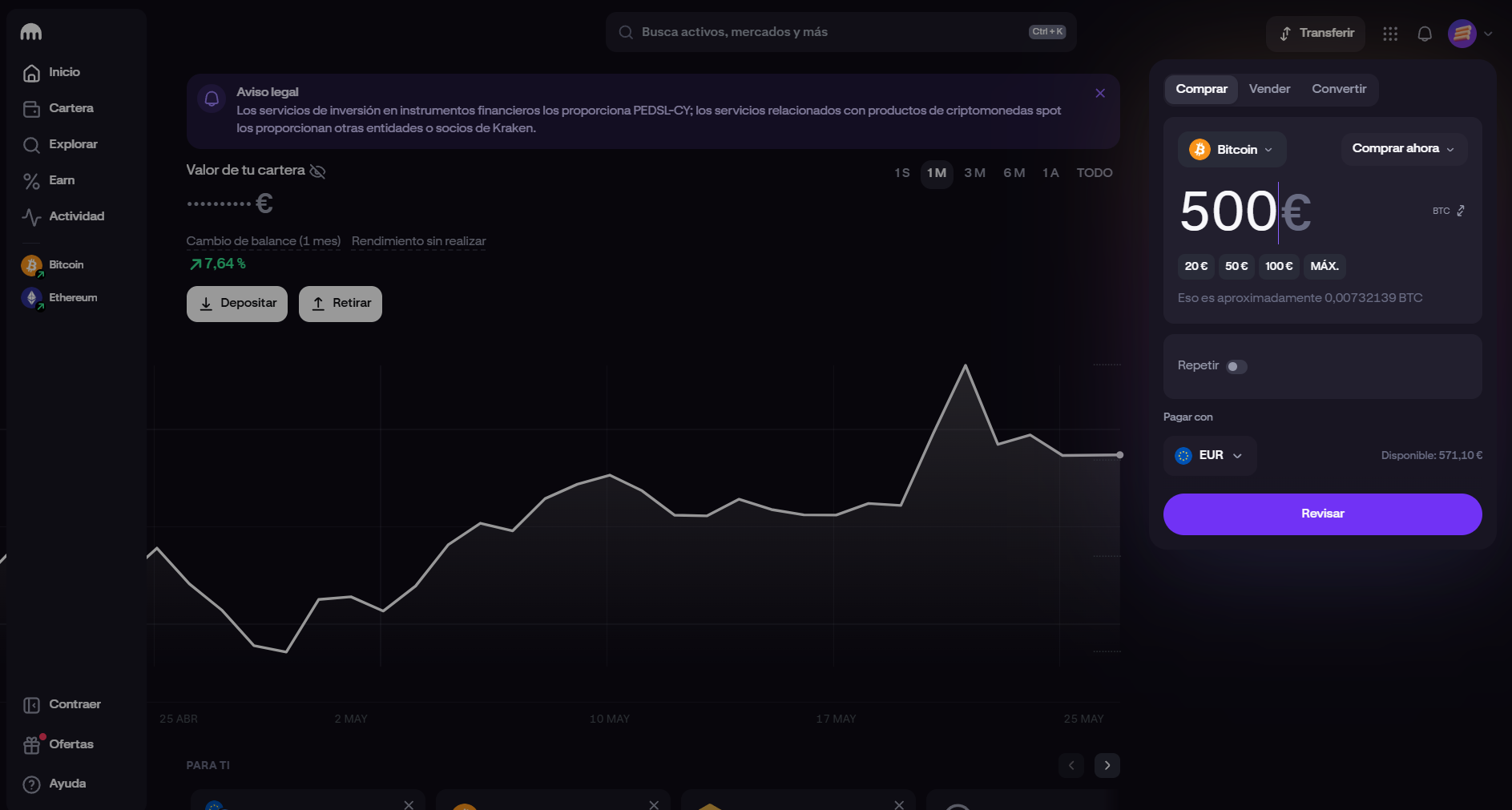
Task: Click the approximate 0,00732139 BTC text
Action: tap(1300, 298)
